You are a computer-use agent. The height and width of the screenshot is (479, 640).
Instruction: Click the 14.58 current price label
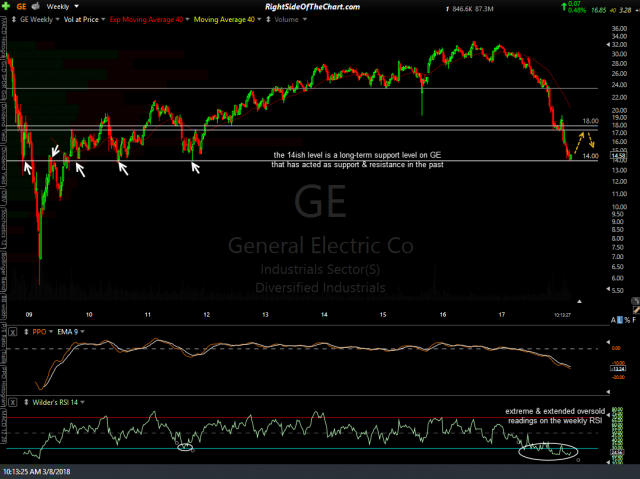point(618,155)
